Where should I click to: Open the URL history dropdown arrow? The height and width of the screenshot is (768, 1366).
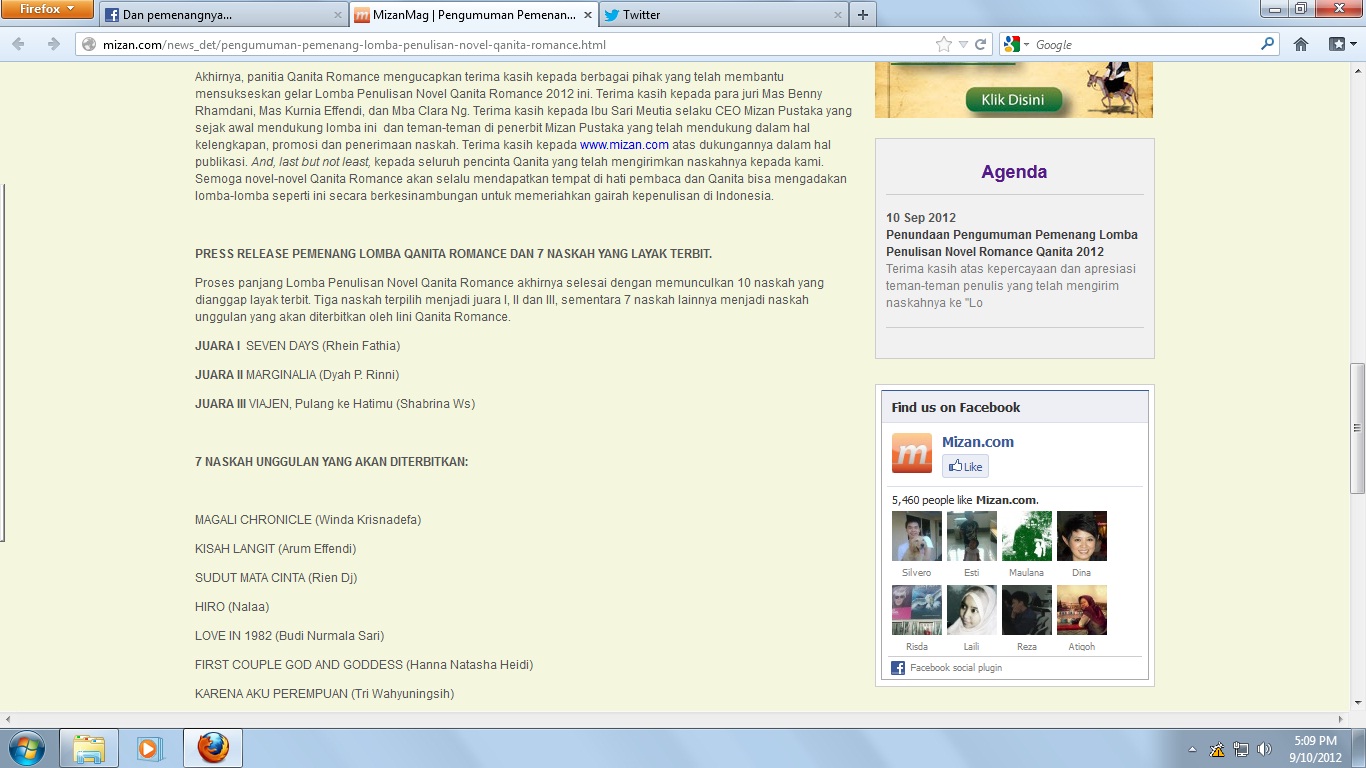963,44
